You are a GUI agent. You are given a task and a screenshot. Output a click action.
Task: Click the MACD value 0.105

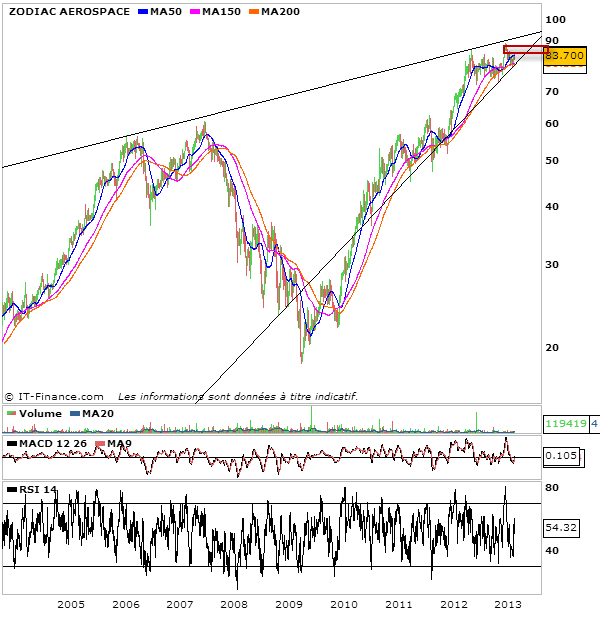(562, 457)
